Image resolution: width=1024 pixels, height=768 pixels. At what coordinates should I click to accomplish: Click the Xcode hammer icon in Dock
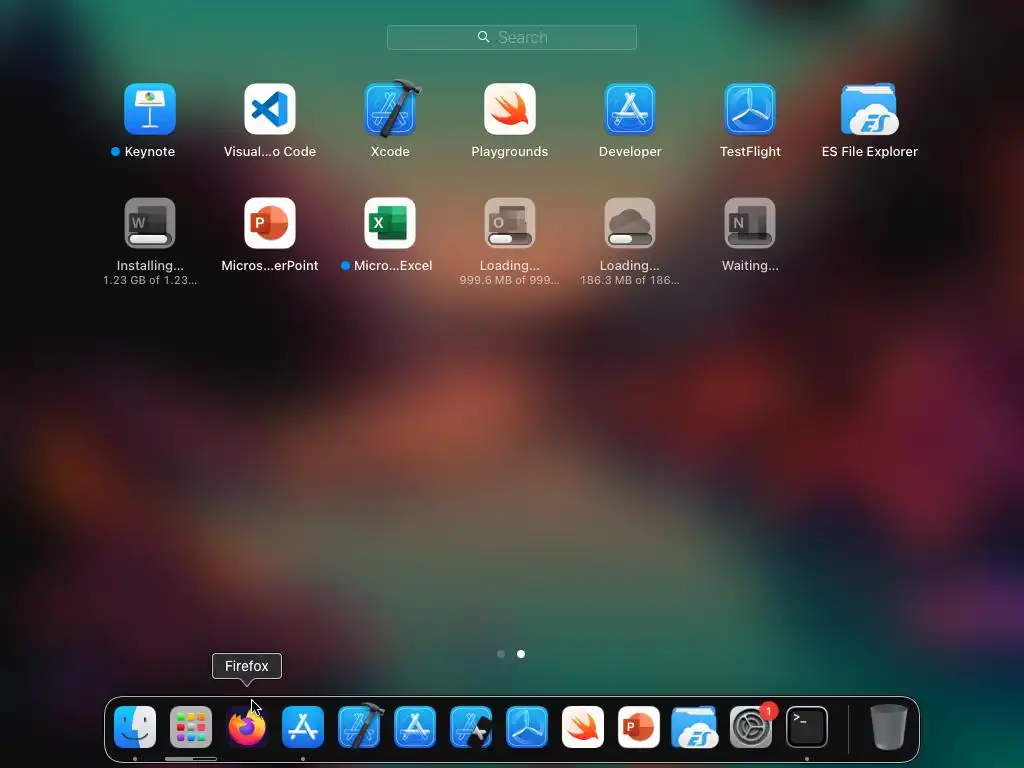click(359, 727)
